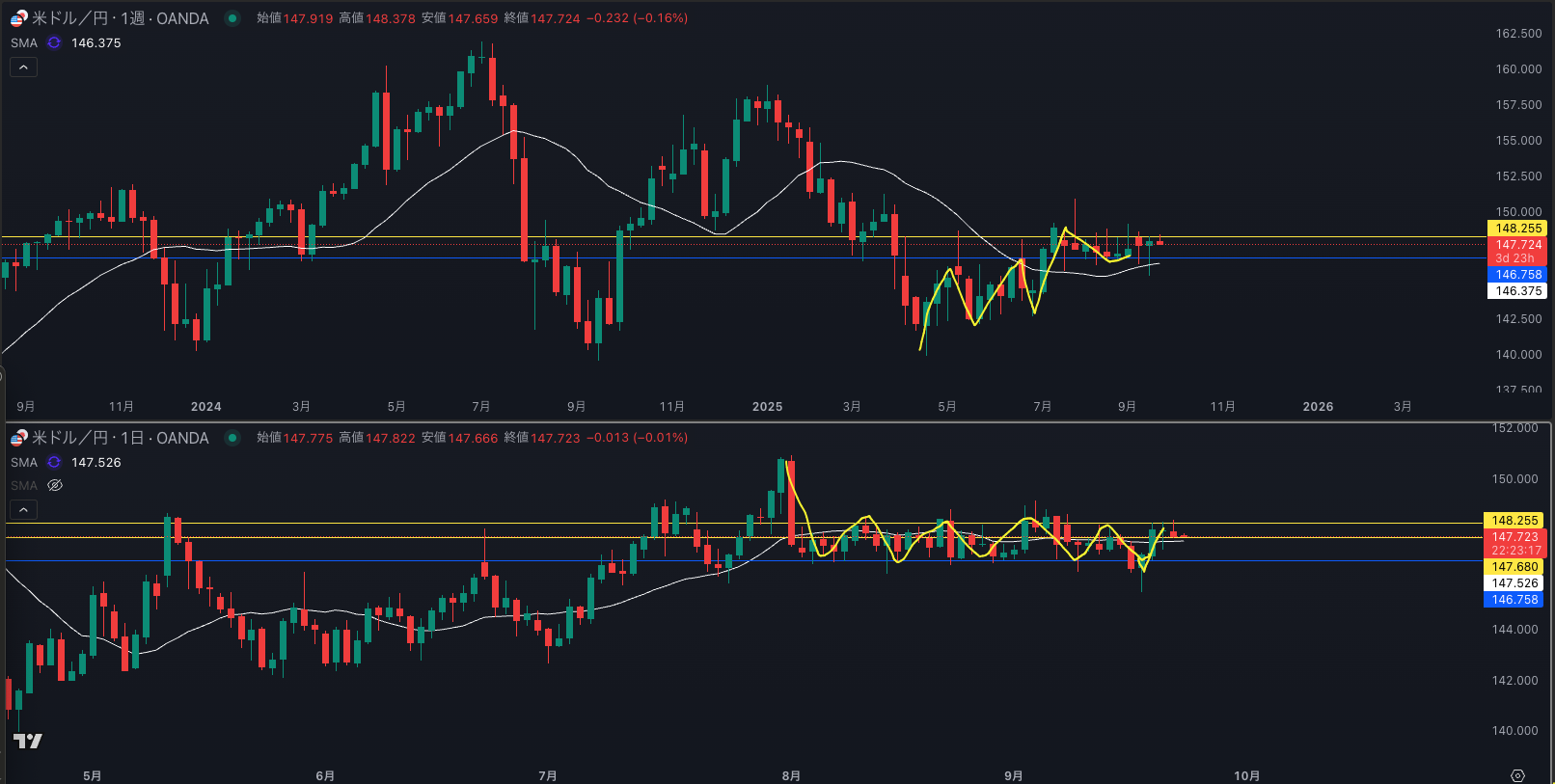Collapse the daily chart indicator legend
Viewport: 1555px width, 784px height.
(x=23, y=509)
